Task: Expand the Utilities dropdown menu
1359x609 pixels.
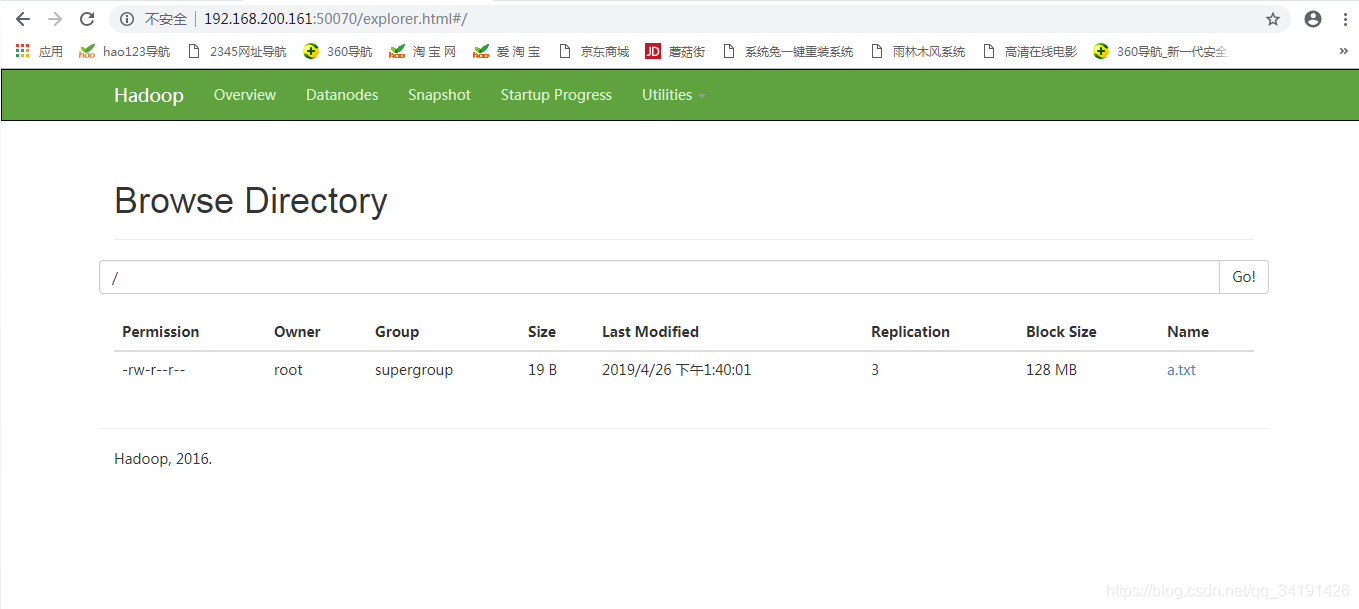Action: pos(674,95)
